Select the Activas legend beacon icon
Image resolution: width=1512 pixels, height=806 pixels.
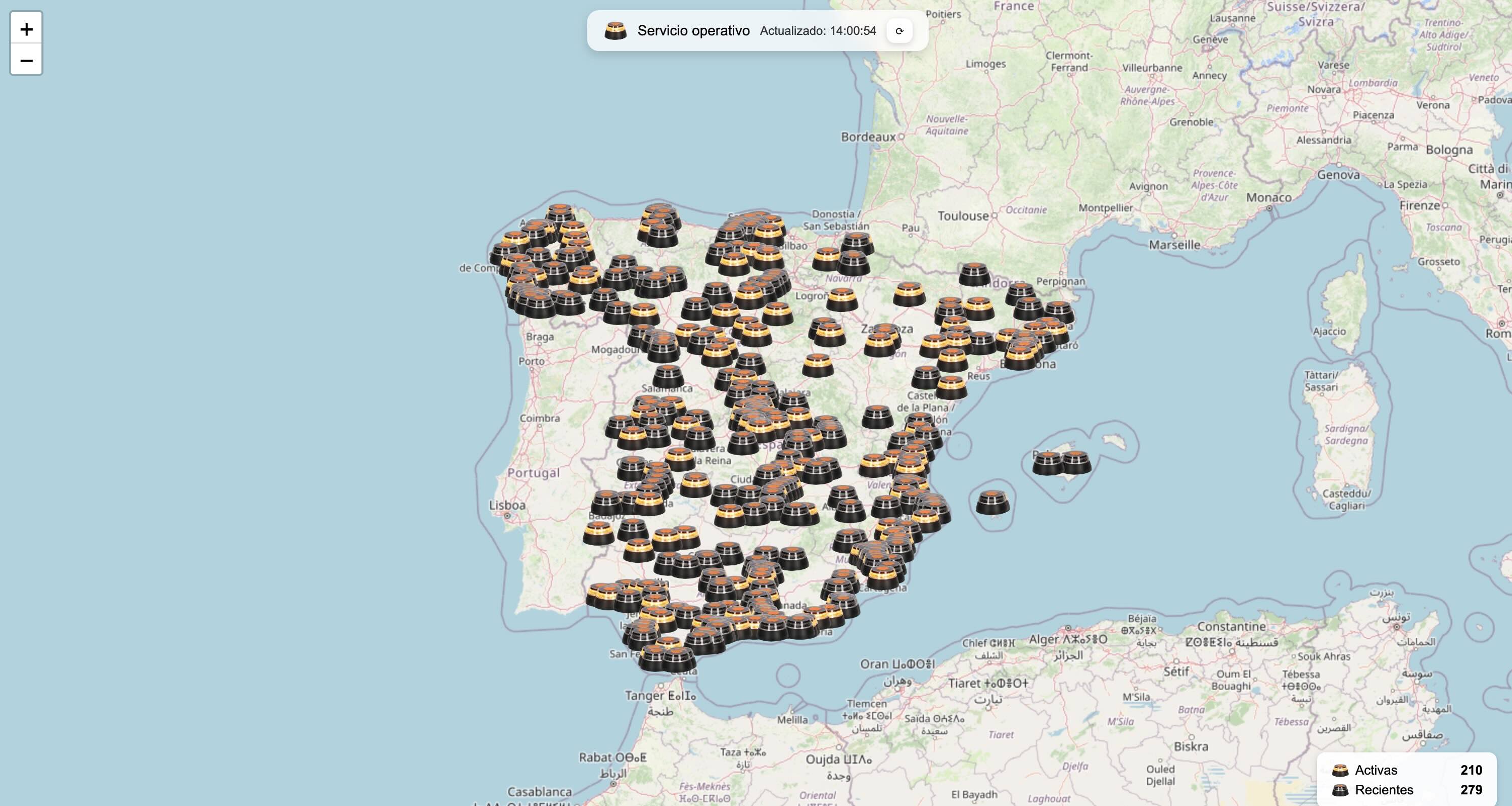click(1340, 770)
